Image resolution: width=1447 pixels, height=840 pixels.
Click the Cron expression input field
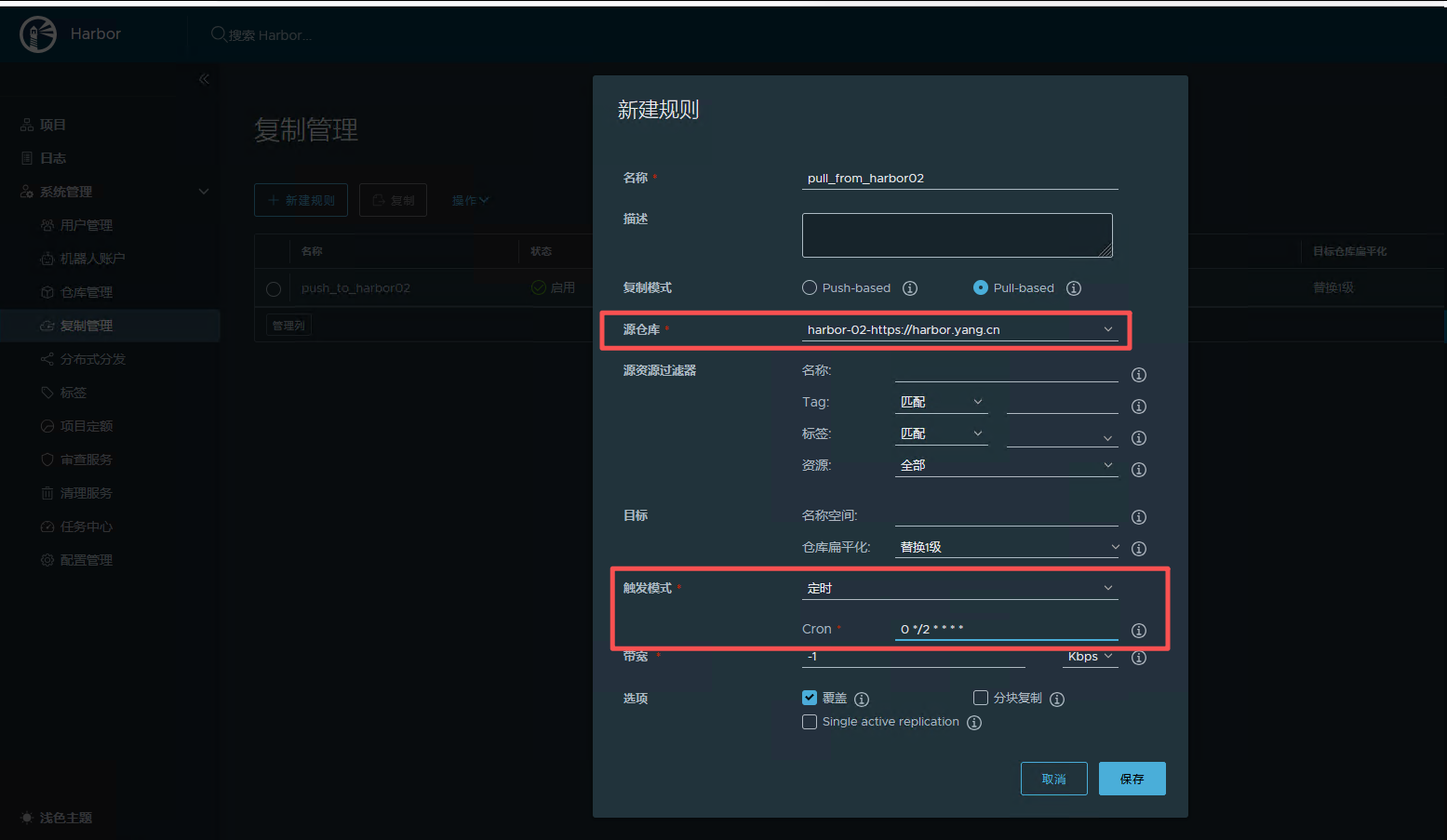[x=1005, y=630]
